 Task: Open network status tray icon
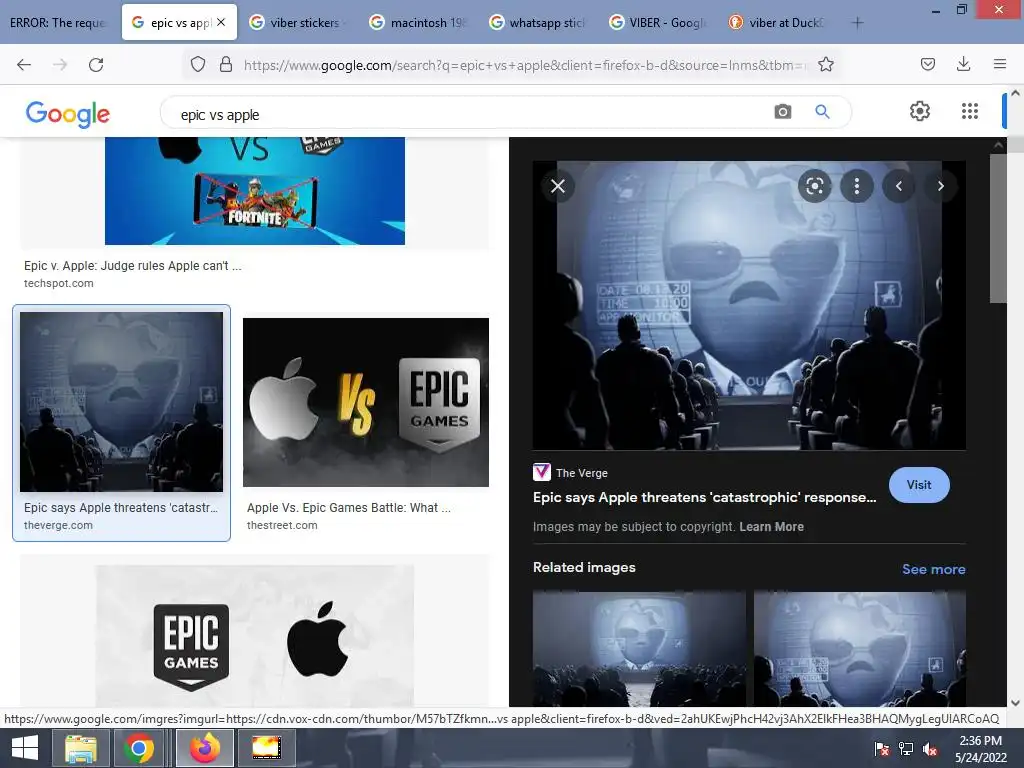(906, 748)
